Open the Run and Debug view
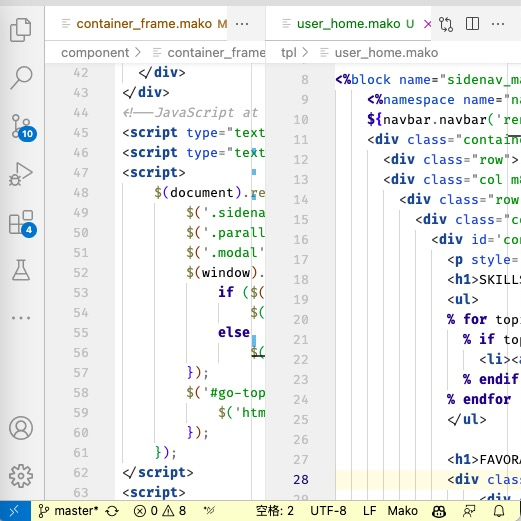The width and height of the screenshot is (521, 521). pos(21,174)
